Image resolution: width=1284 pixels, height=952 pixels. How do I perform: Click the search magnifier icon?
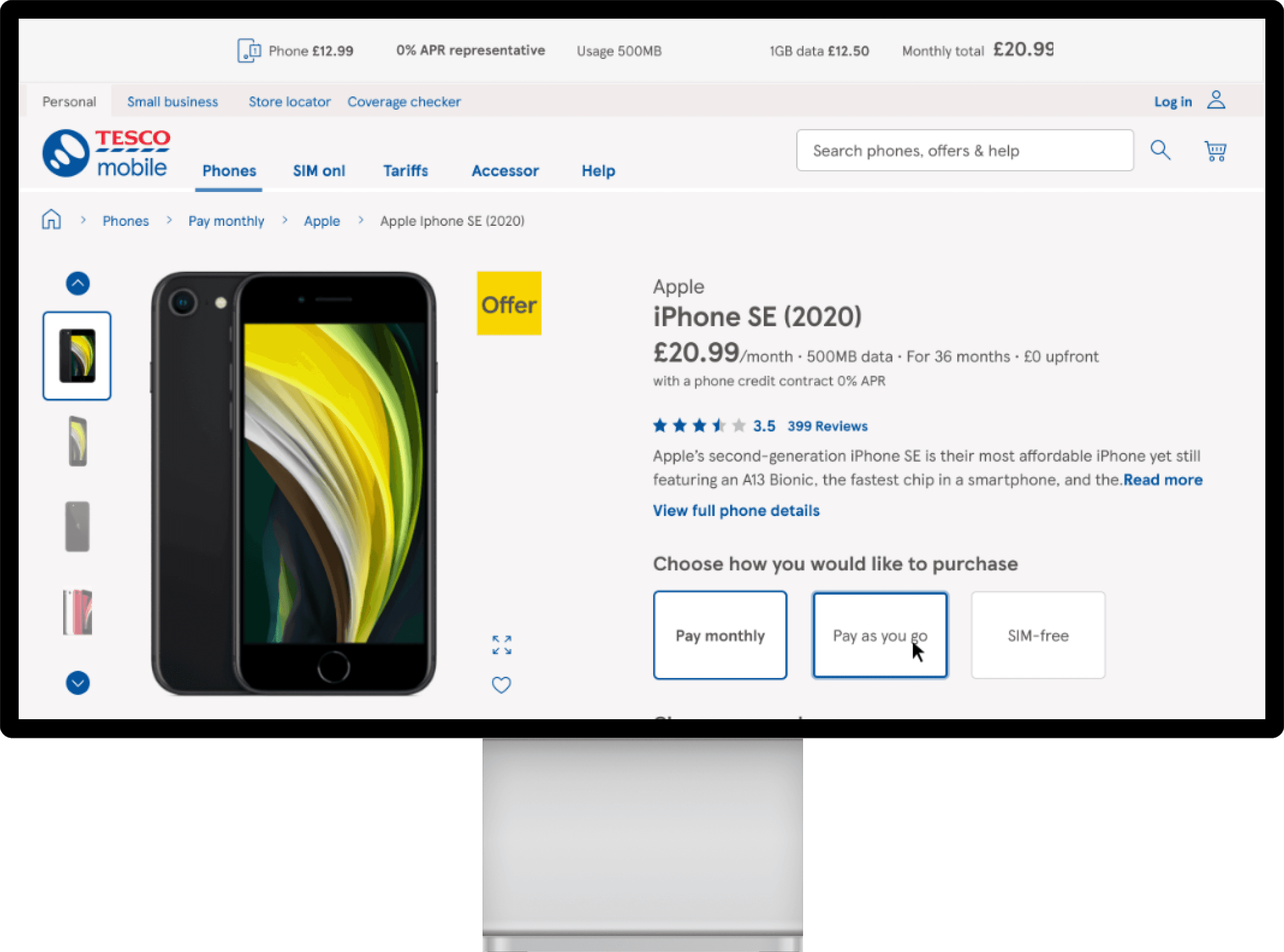click(1160, 150)
